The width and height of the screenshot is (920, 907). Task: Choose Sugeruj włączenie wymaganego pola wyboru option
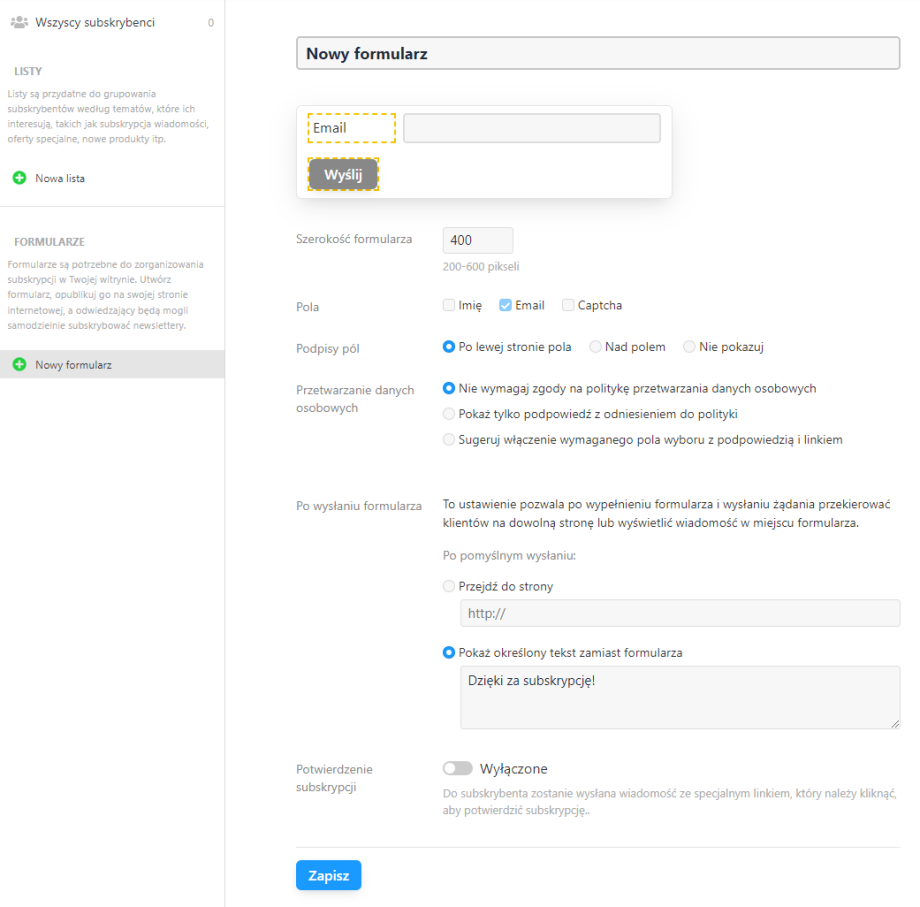pos(449,440)
